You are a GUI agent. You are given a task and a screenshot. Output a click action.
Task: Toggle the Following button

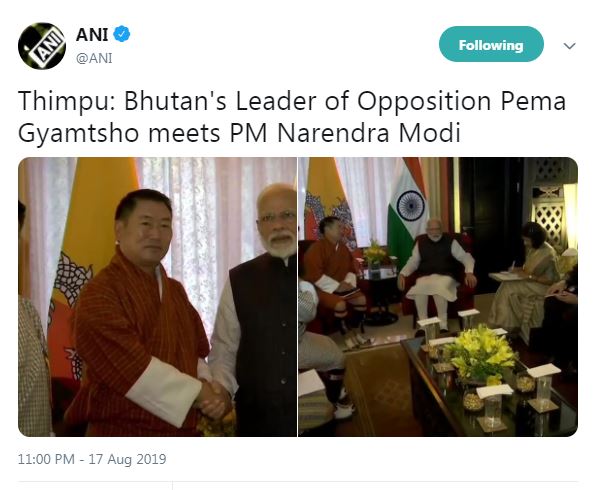[x=491, y=45]
